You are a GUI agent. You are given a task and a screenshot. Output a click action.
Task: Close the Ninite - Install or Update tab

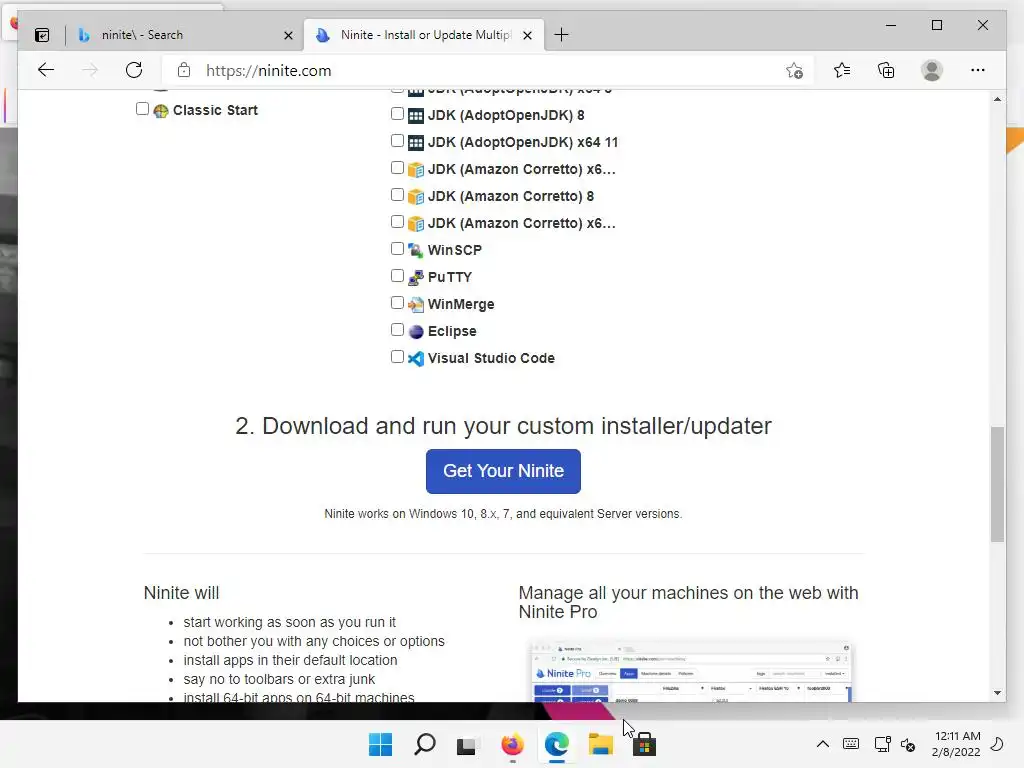(x=528, y=35)
